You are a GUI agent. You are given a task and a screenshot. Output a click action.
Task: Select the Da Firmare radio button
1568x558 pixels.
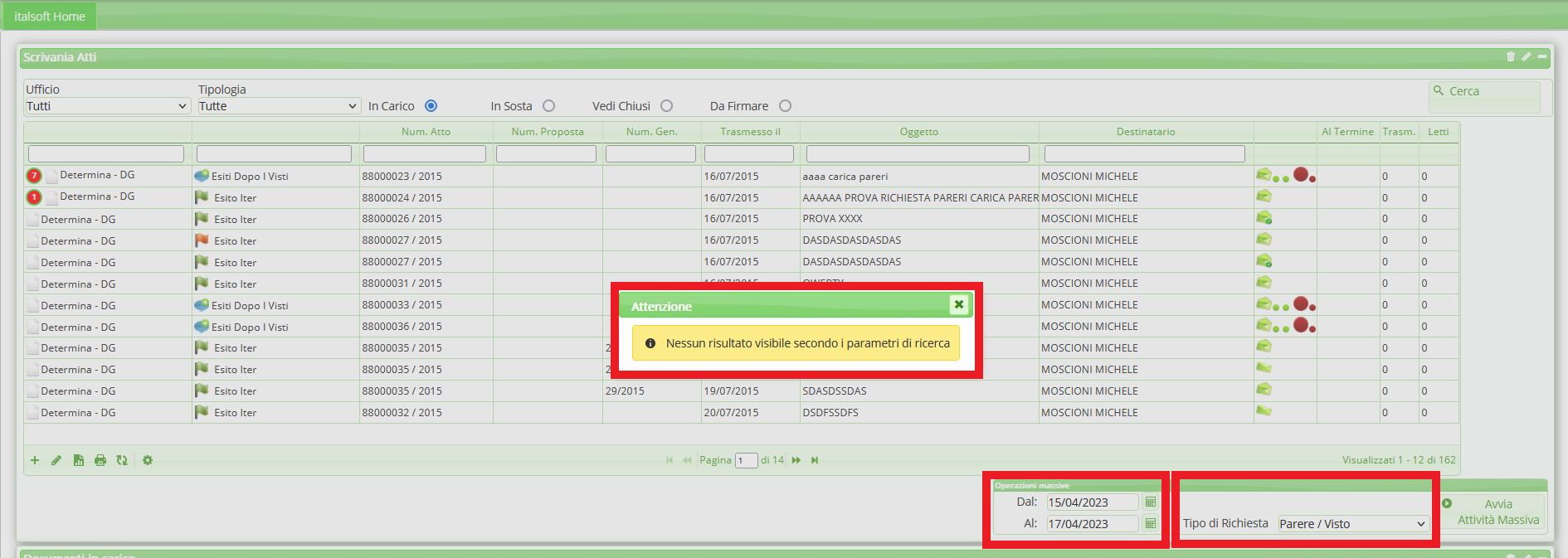pos(785,106)
